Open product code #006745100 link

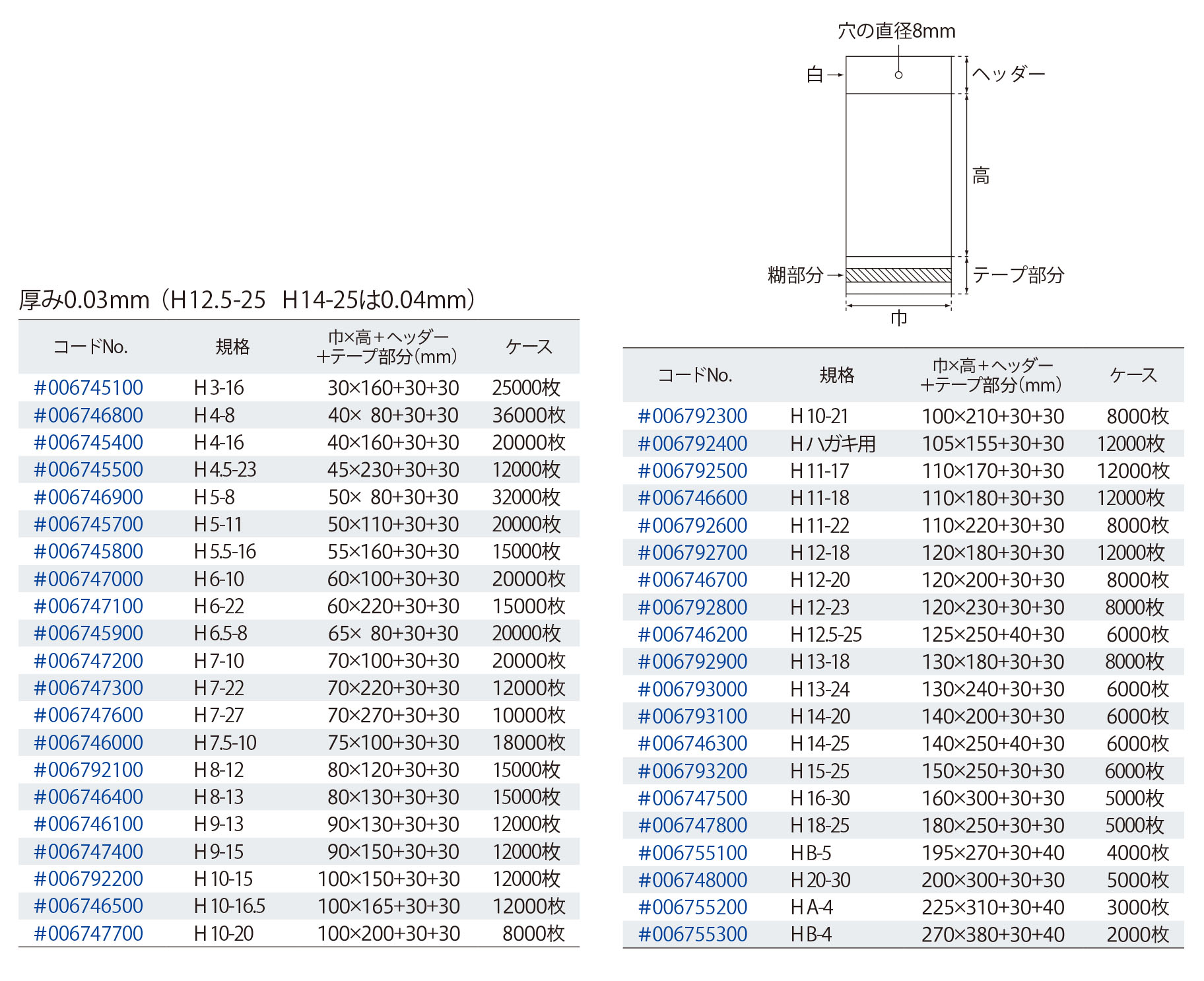click(x=88, y=388)
